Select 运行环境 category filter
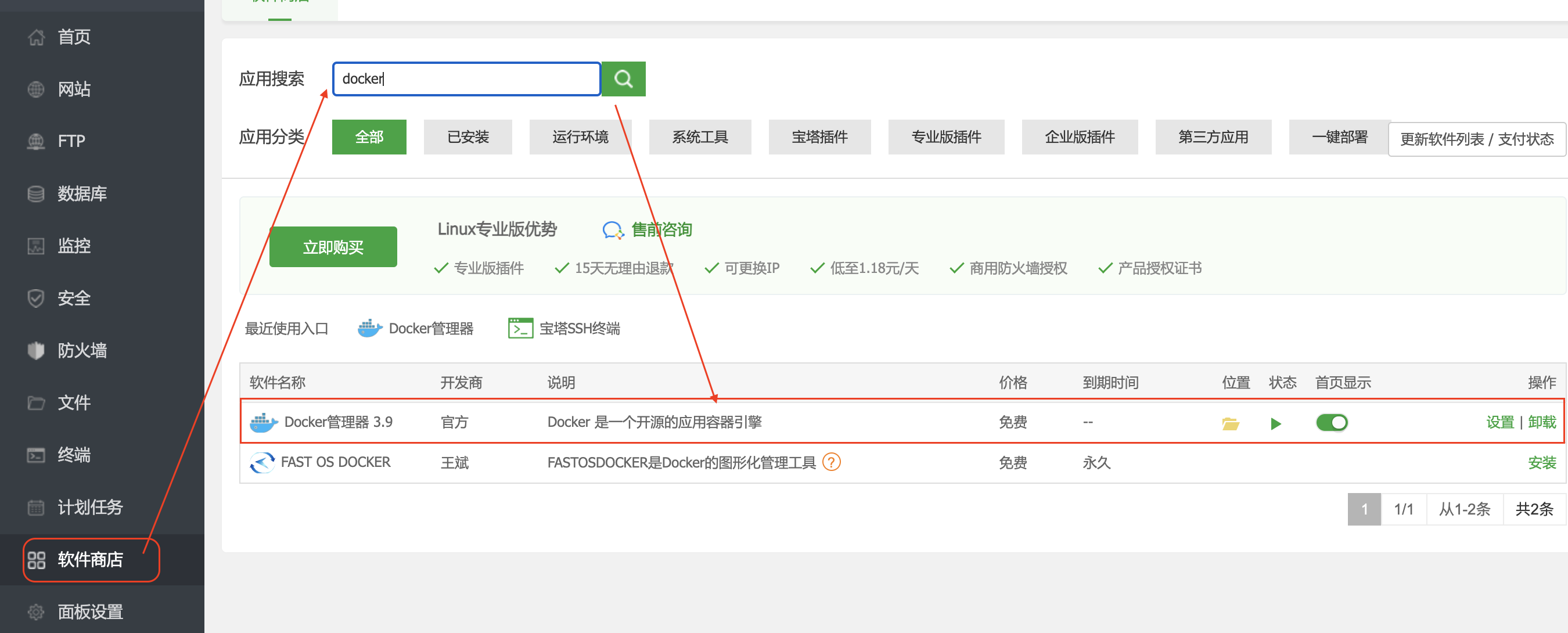The image size is (1568, 633). 580,137
